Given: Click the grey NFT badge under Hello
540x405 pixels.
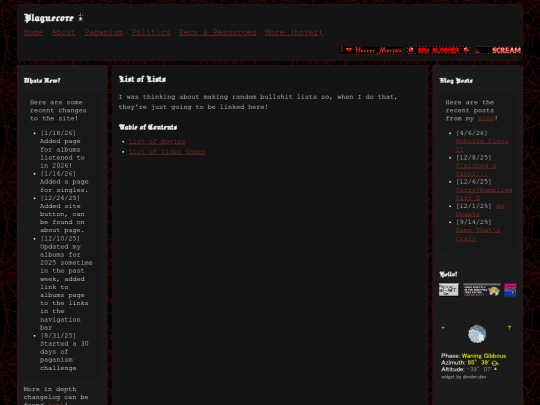Looking at the screenshot, I should tap(449, 290).
